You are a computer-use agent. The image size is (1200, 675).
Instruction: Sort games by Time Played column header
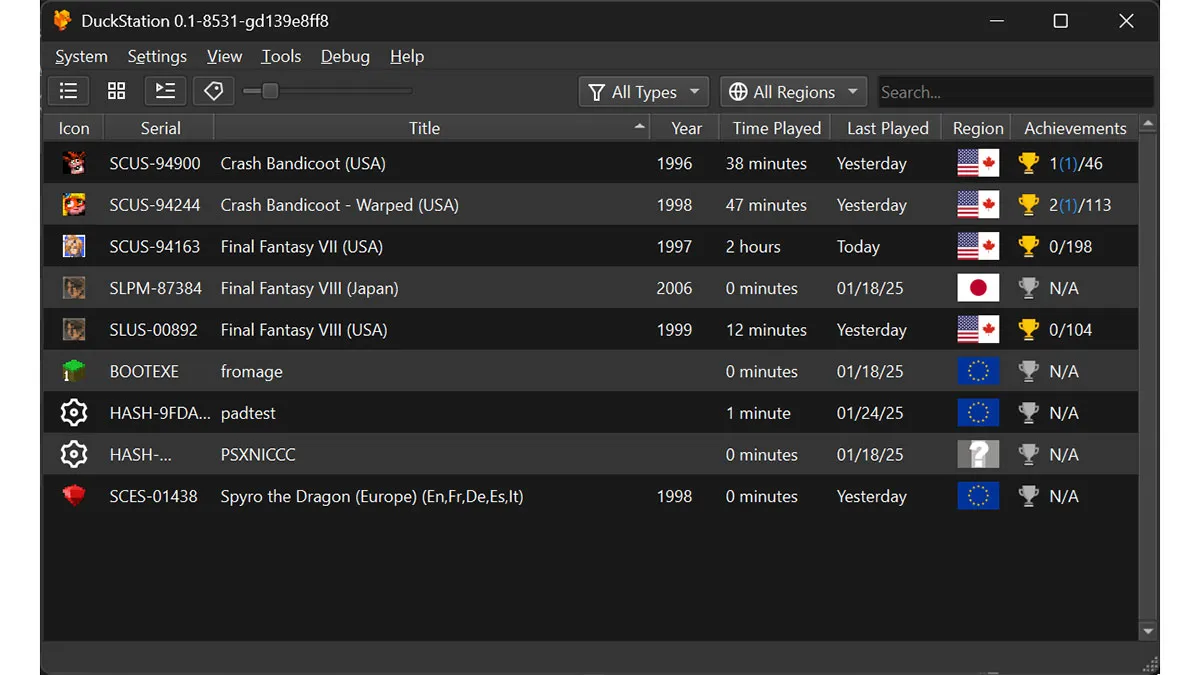[776, 128]
